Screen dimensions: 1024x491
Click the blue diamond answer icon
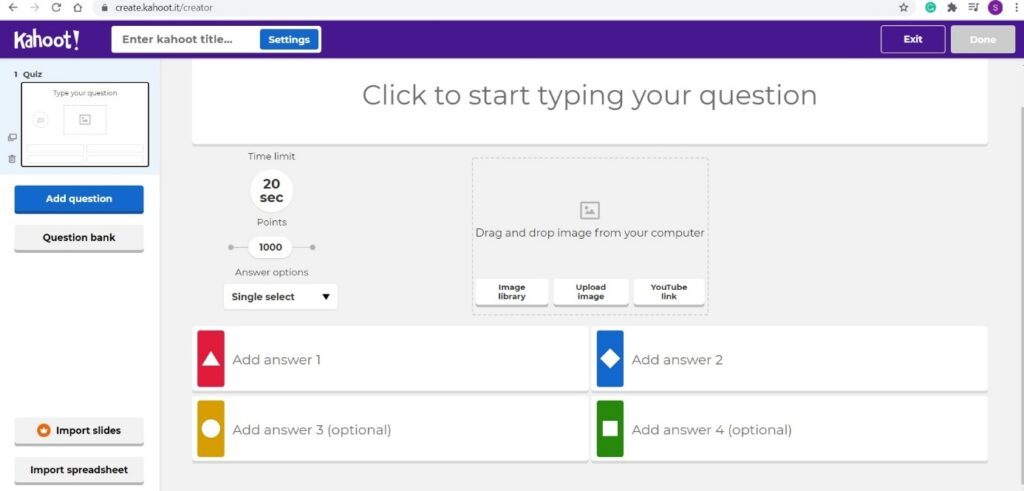610,359
